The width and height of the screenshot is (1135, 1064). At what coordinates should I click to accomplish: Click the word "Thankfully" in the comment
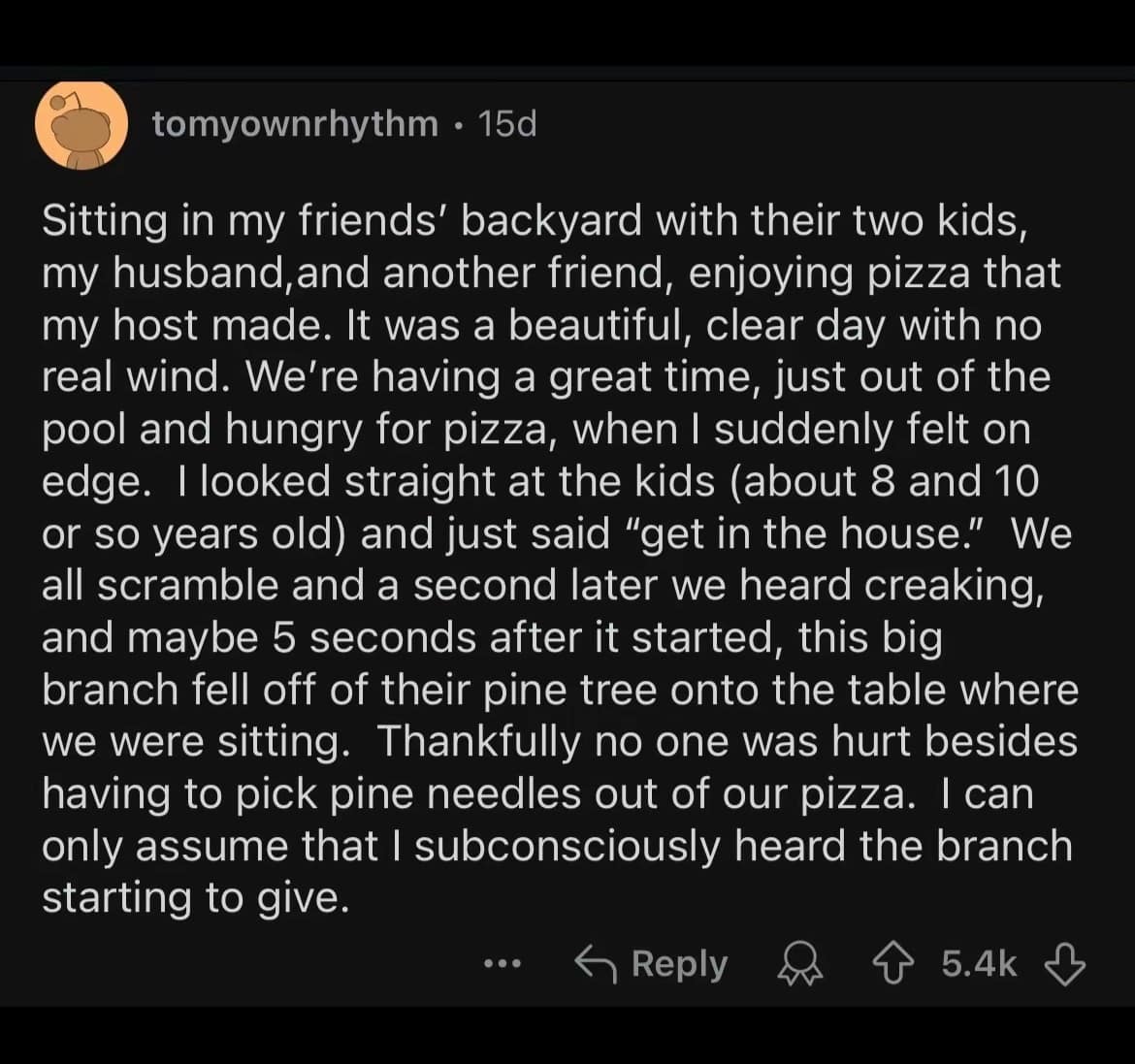click(477, 742)
